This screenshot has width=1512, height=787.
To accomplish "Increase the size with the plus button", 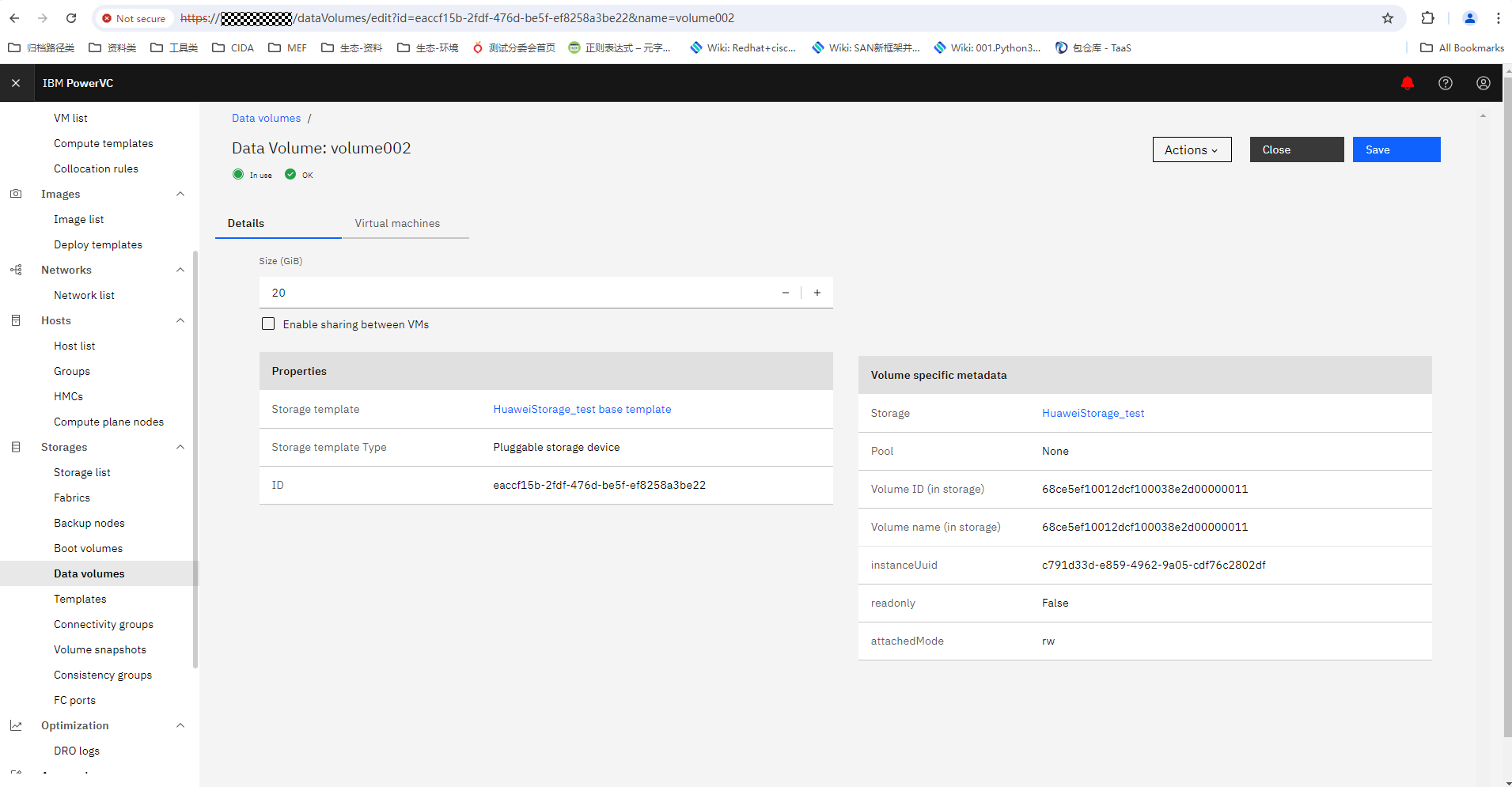I will click(x=817, y=293).
